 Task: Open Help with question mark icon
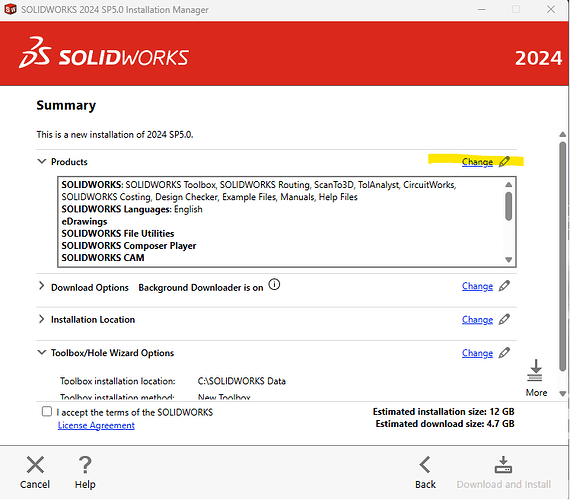click(x=85, y=465)
